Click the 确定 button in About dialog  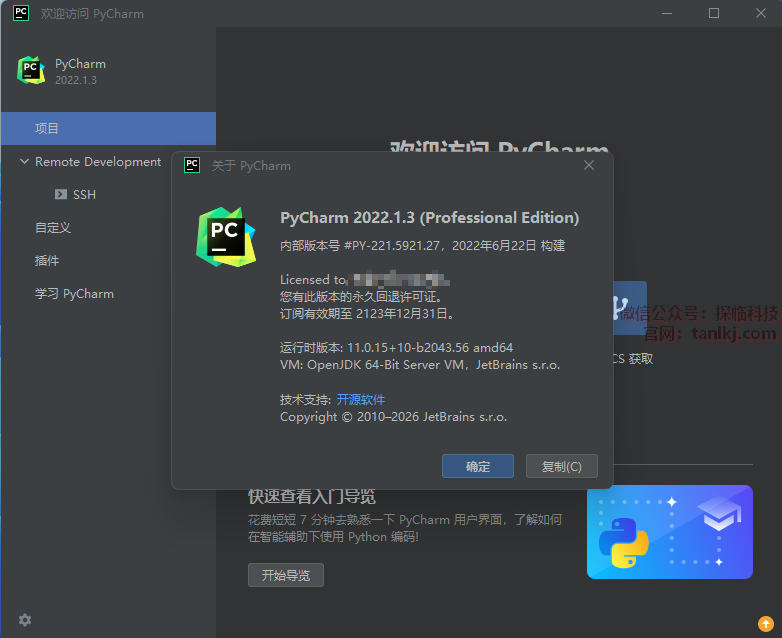pos(478,466)
